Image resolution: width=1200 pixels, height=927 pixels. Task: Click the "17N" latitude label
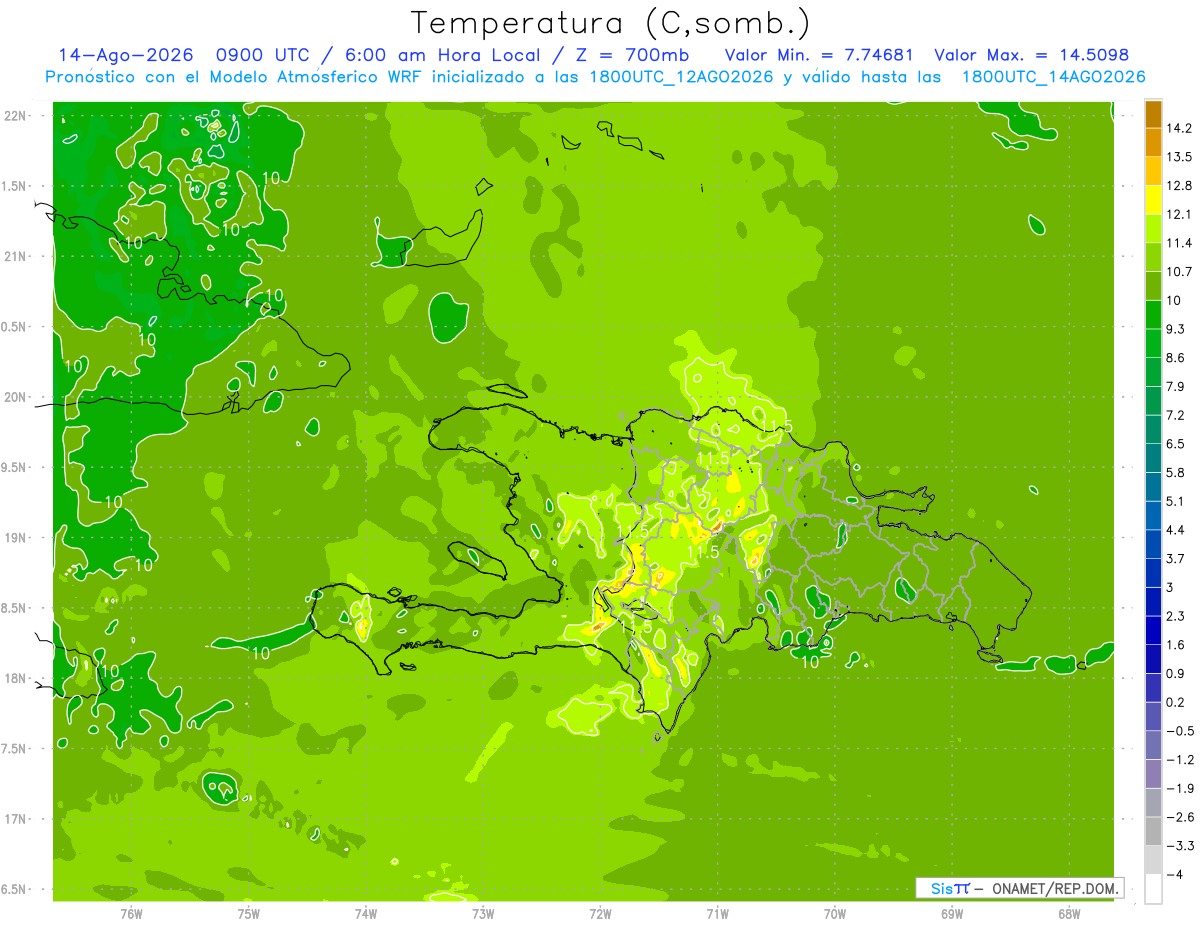16,819
